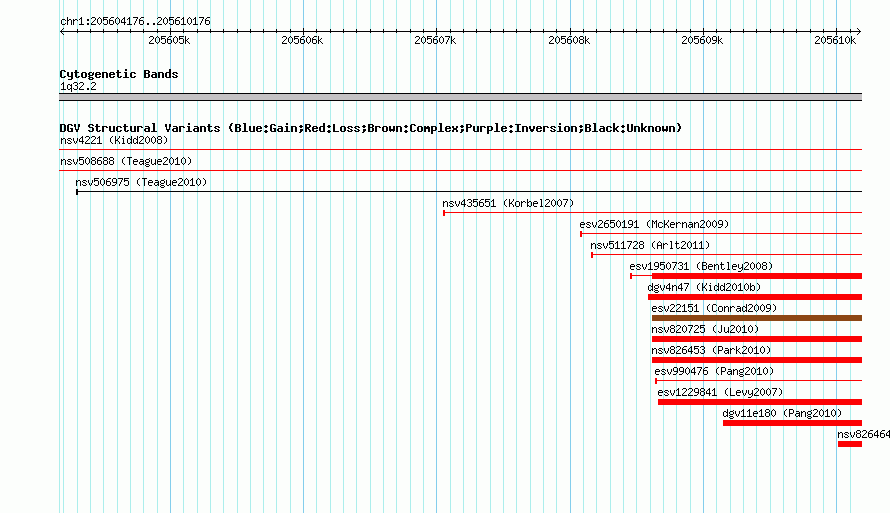This screenshot has height=513, width=890.
Task: Click the black nsv506975 unknown variant line
Action: click(469, 192)
